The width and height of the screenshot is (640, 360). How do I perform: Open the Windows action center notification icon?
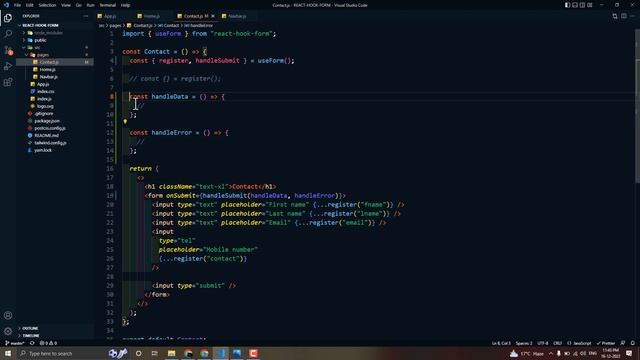click(x=629, y=353)
